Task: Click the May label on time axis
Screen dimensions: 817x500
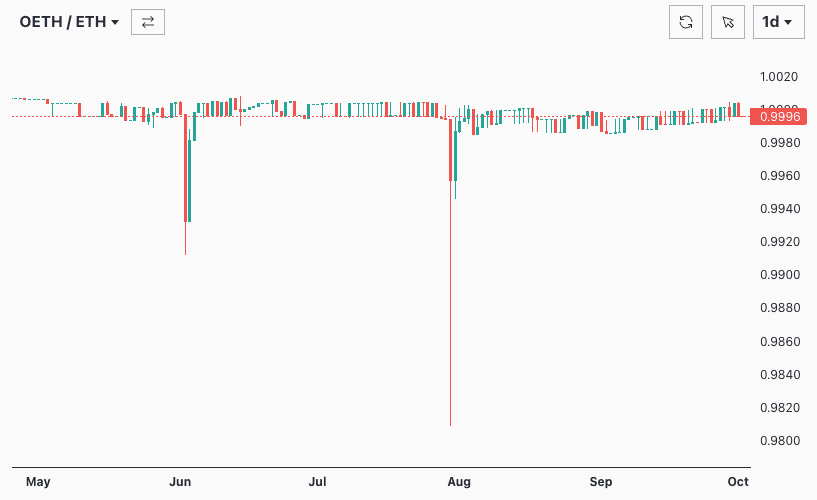Action: [38, 482]
